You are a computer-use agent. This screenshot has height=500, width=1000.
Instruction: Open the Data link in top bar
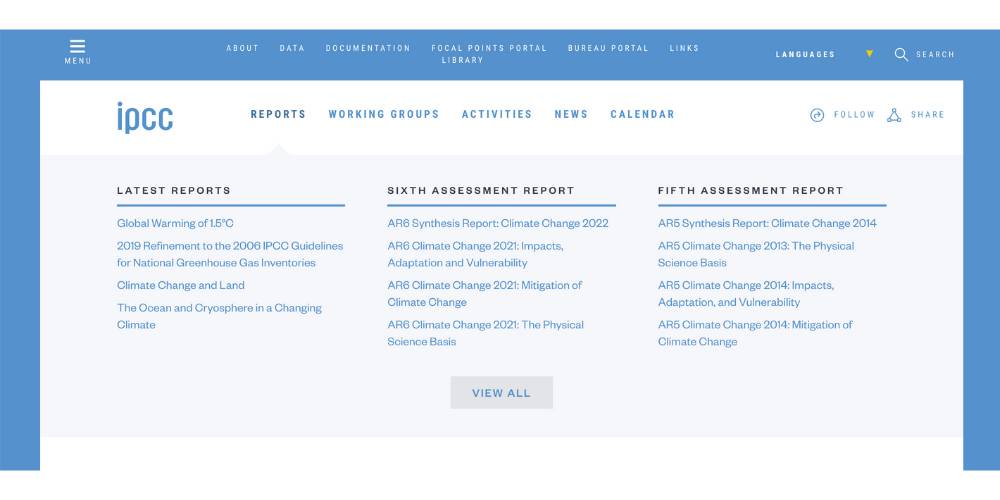pos(292,48)
